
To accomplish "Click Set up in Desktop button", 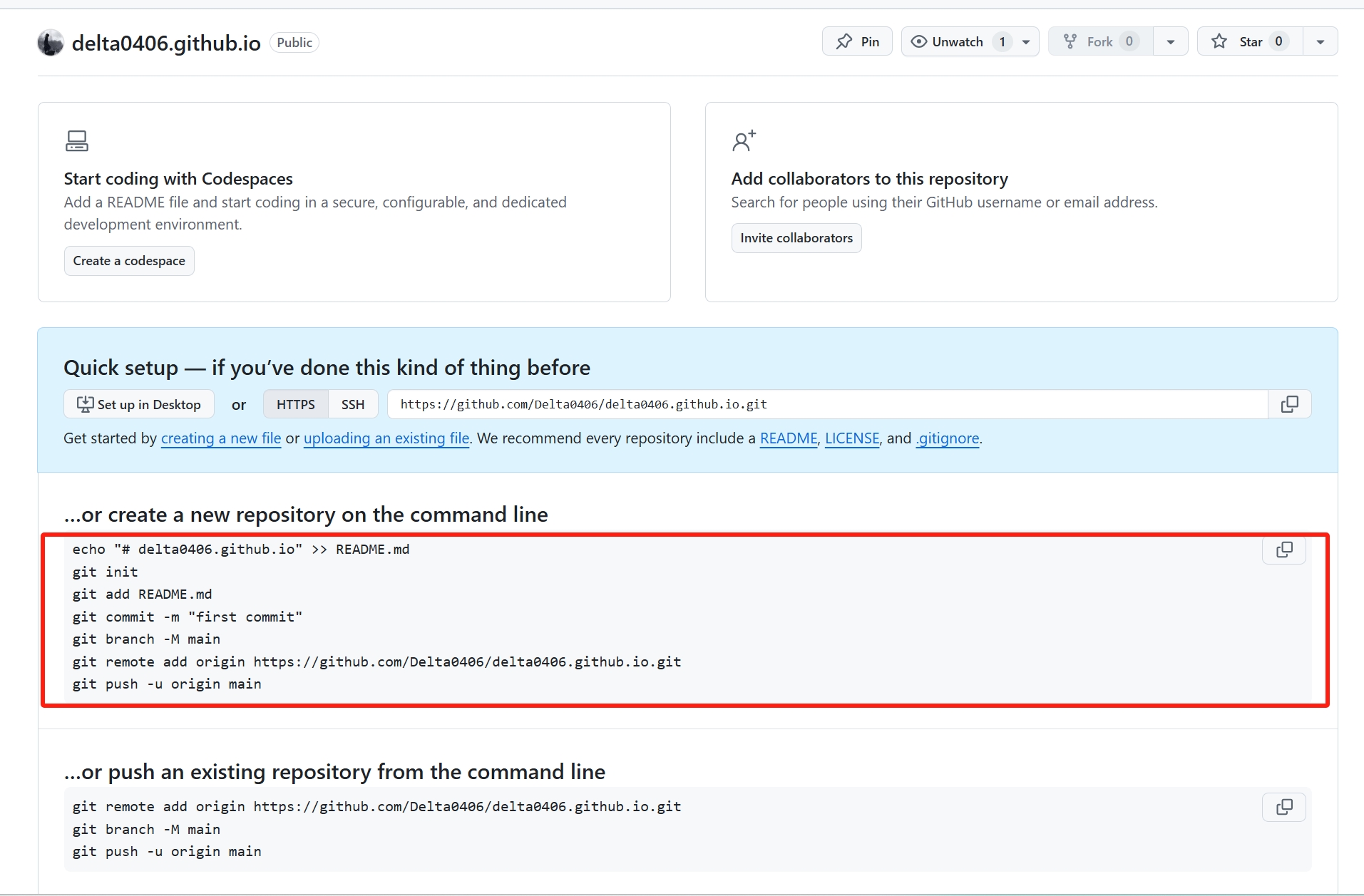I will point(139,404).
